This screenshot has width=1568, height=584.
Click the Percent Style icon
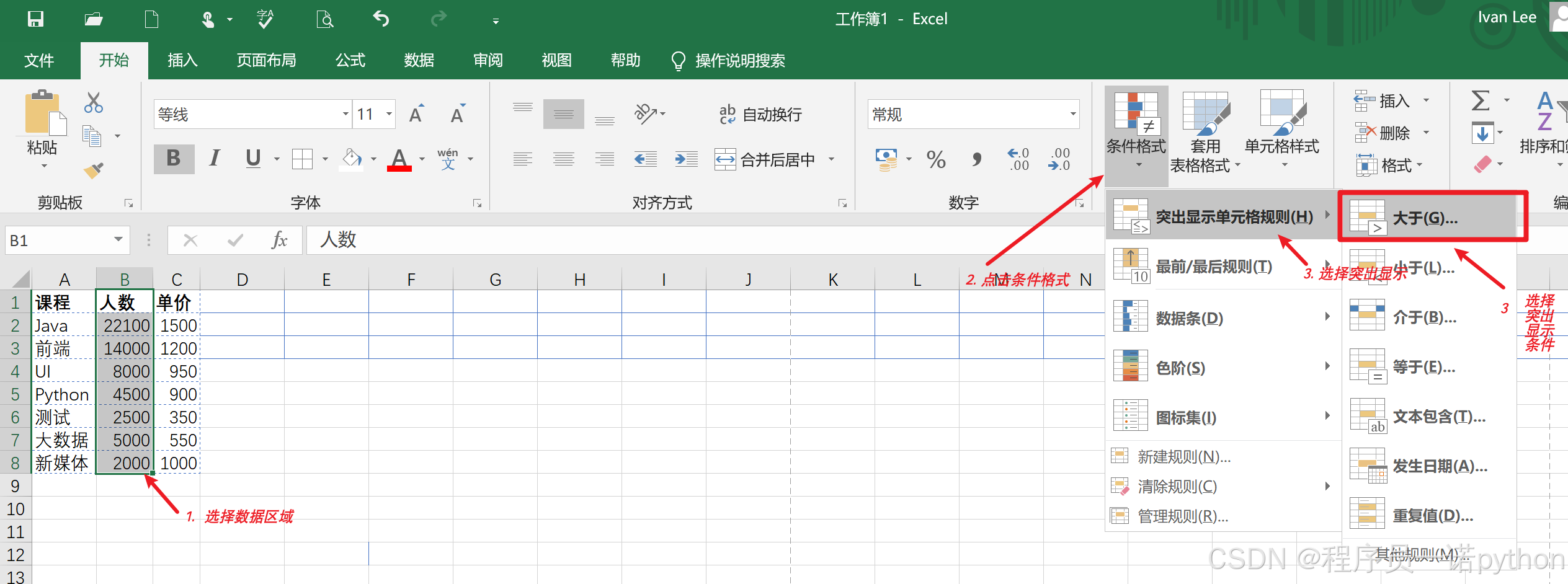point(936,160)
